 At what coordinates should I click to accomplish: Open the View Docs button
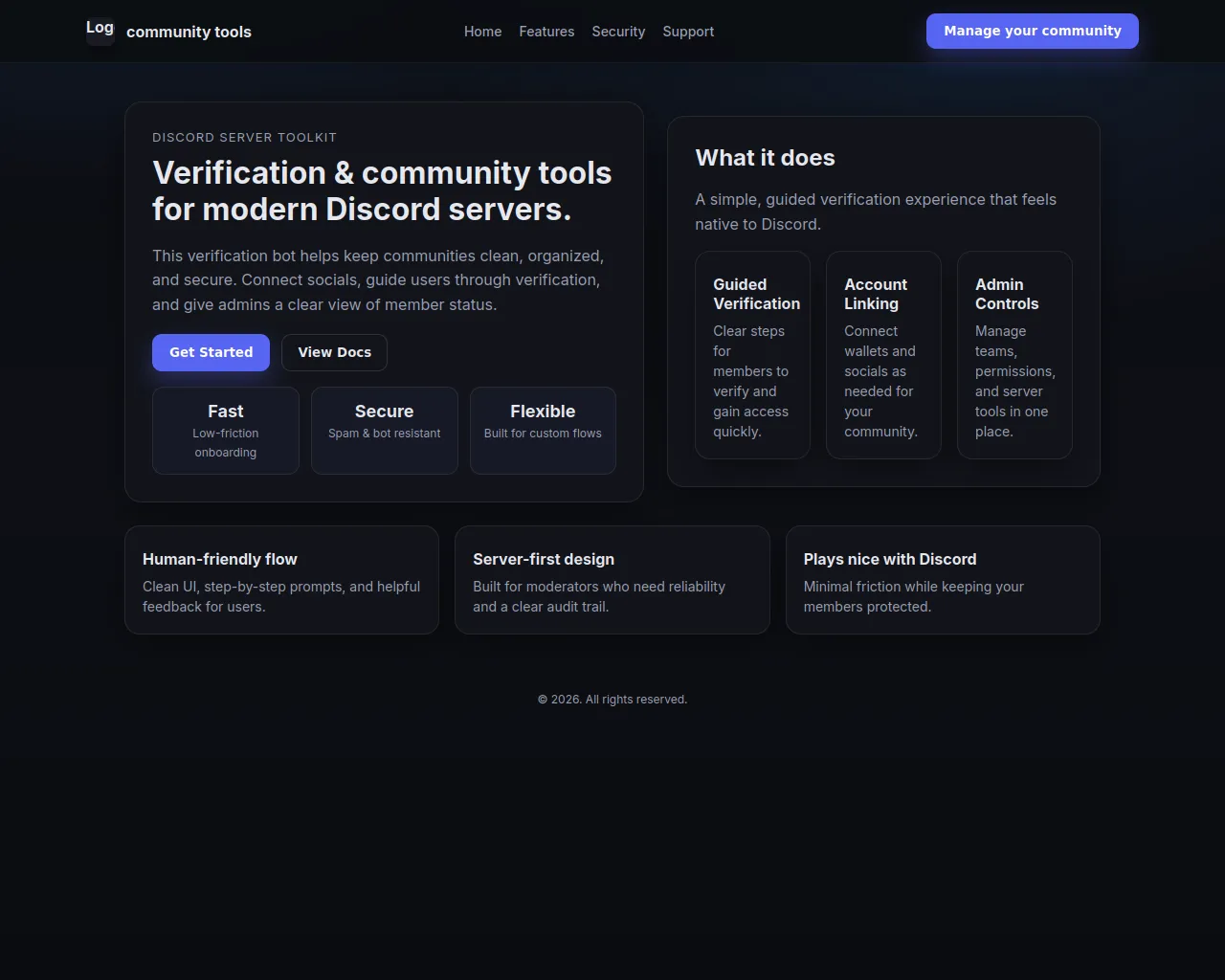pyautogui.click(x=334, y=352)
